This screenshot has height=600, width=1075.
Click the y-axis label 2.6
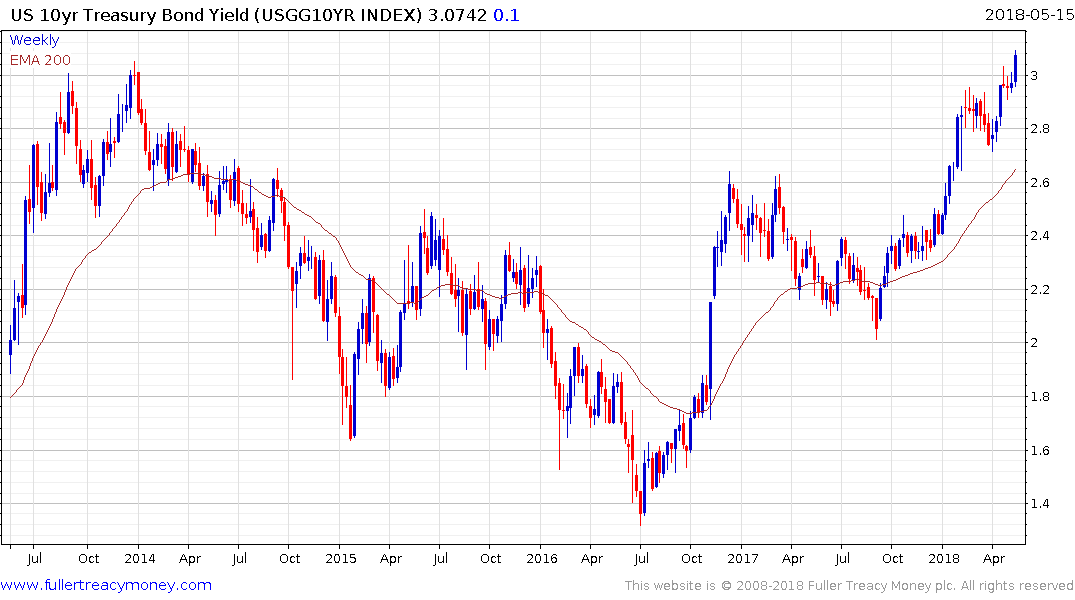(x=1041, y=182)
